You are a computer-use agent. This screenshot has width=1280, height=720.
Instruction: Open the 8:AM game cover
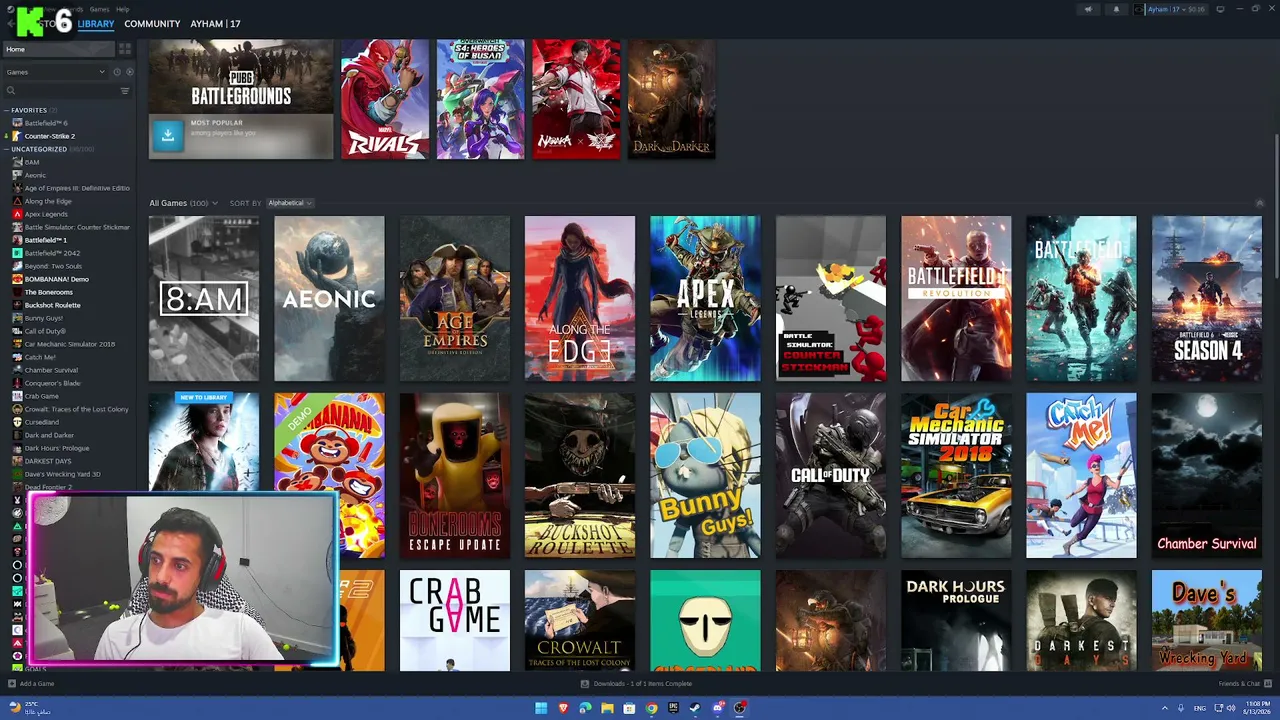(x=204, y=298)
